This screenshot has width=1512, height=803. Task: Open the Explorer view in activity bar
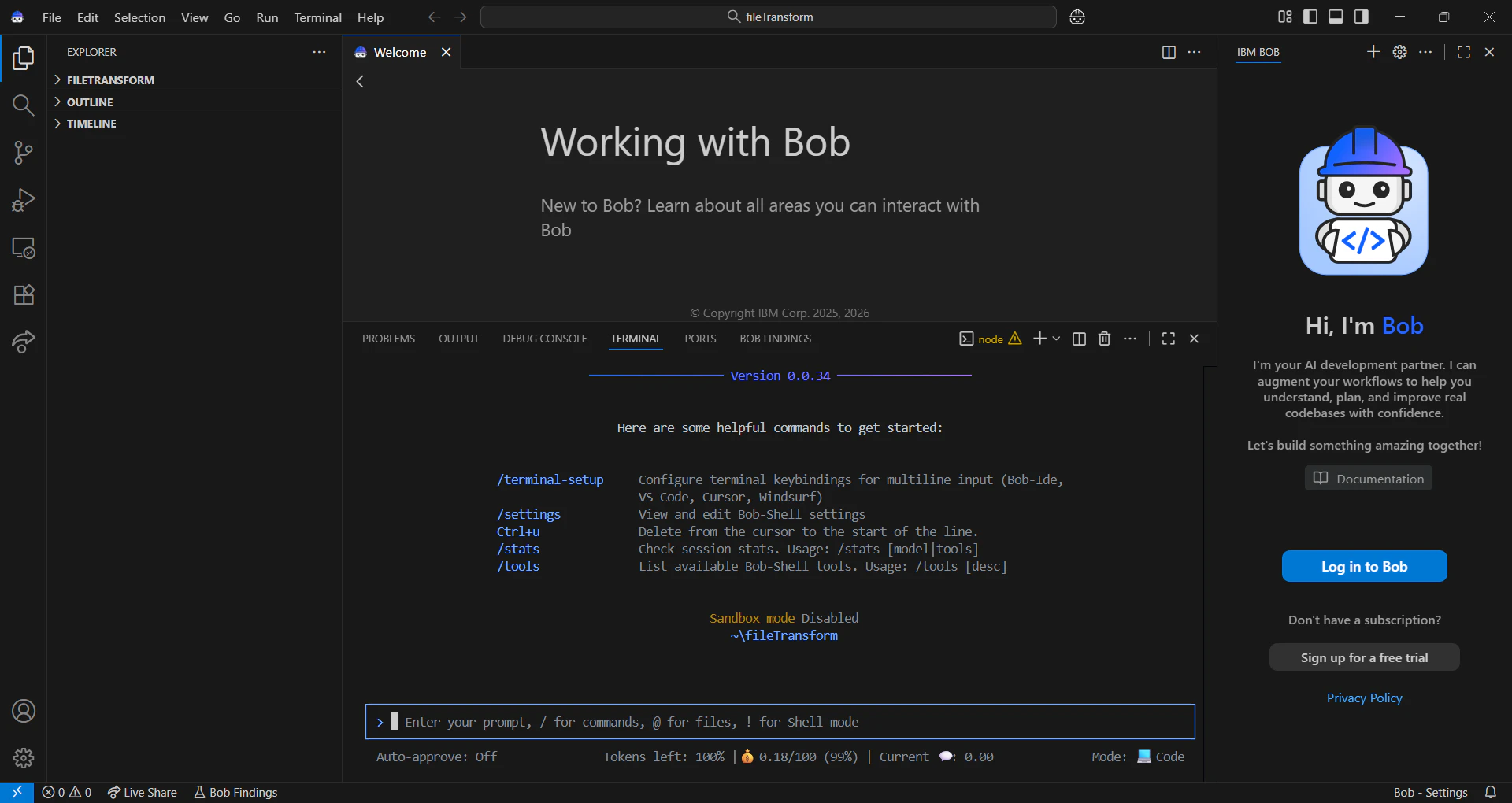24,57
